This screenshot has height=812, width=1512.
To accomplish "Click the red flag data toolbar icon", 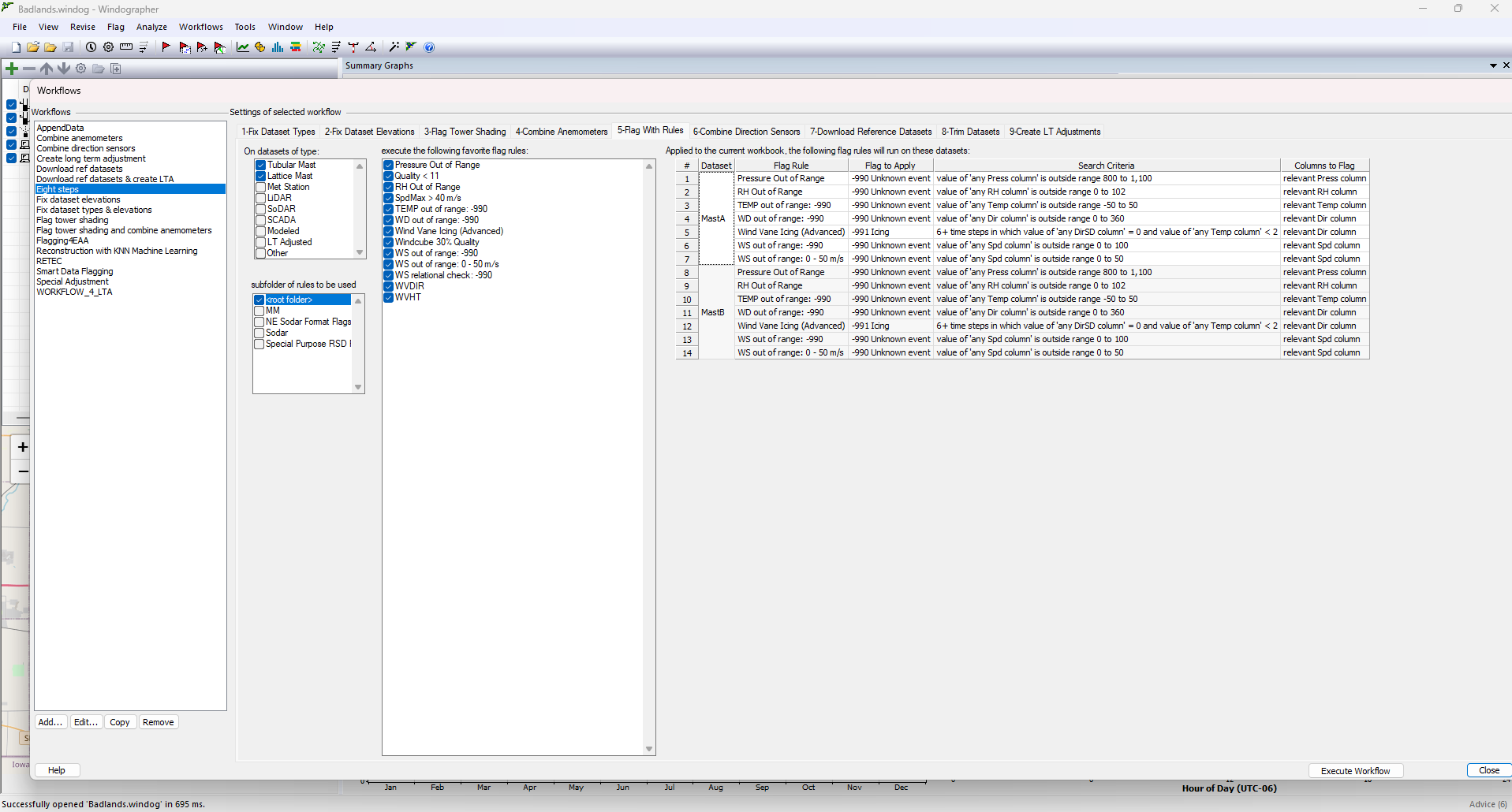I will click(x=166, y=47).
